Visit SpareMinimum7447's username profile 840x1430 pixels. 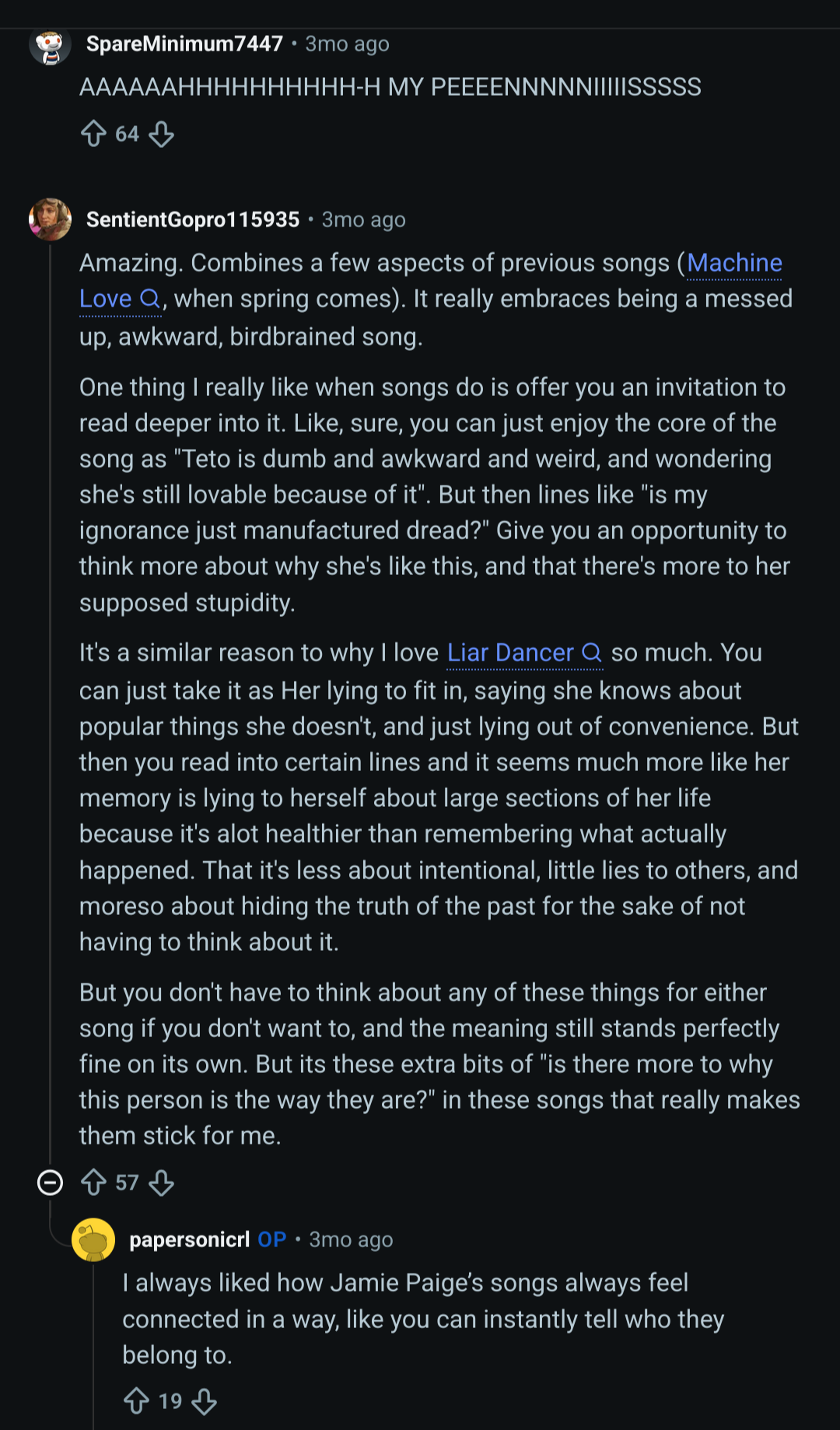184,44
